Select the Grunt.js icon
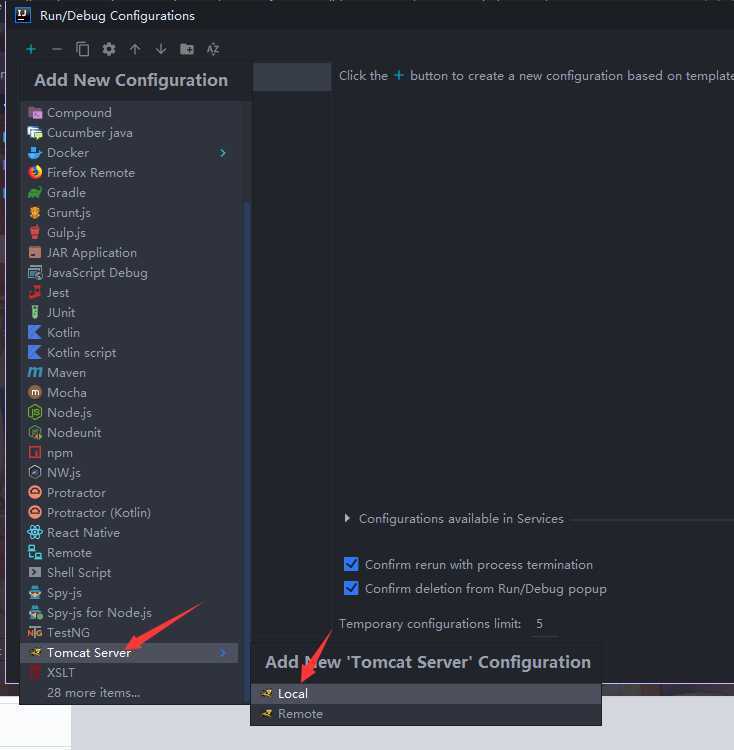Screen dimensions: 734x750 tap(35, 213)
